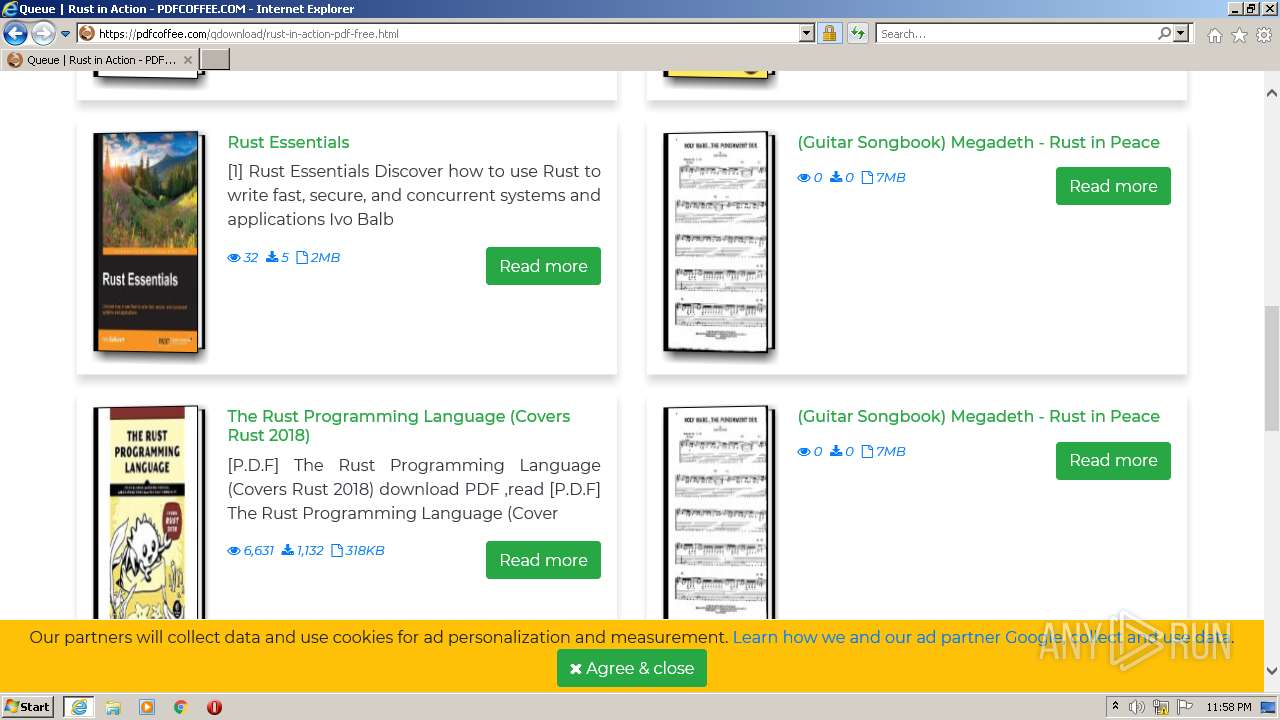Click the downloads icon showing 5
The image size is (1280, 720).
coord(271,258)
